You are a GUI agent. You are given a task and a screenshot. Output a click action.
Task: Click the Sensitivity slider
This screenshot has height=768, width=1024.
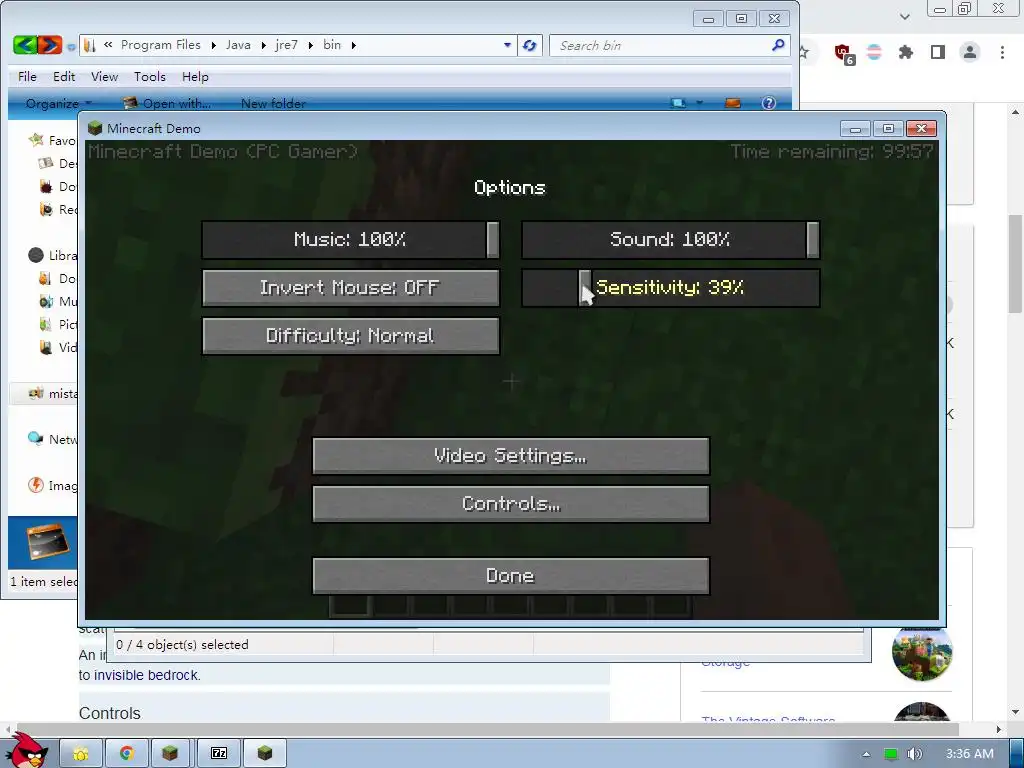point(670,288)
